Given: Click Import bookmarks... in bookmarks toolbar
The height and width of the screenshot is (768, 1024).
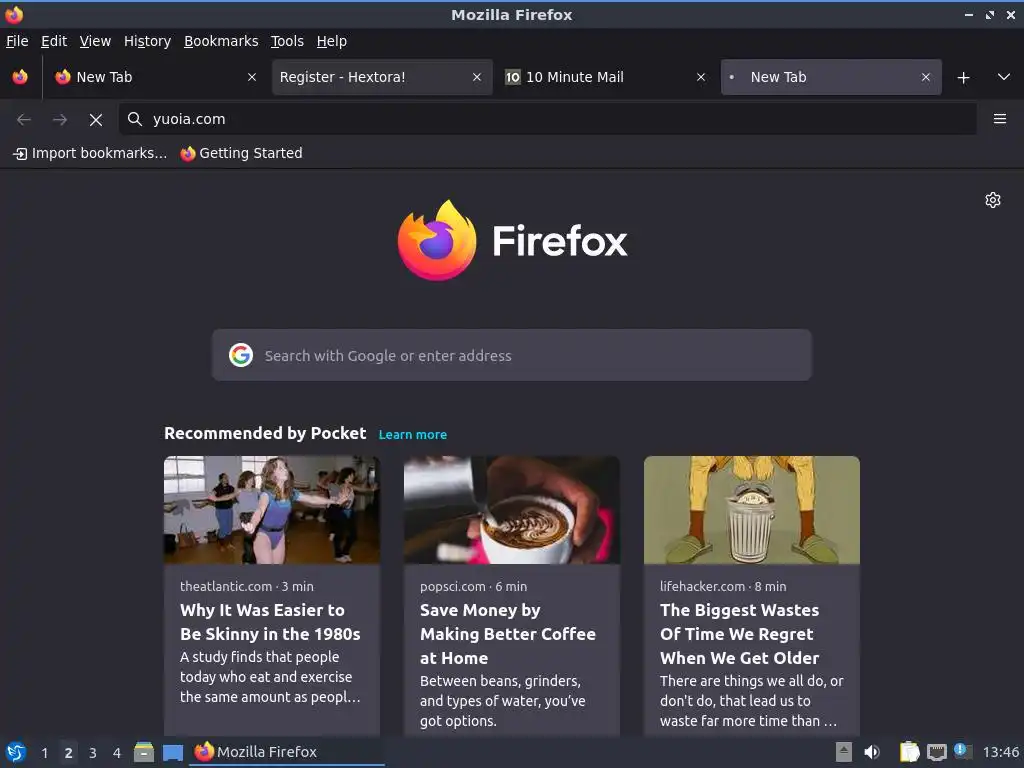Looking at the screenshot, I should click(x=90, y=153).
